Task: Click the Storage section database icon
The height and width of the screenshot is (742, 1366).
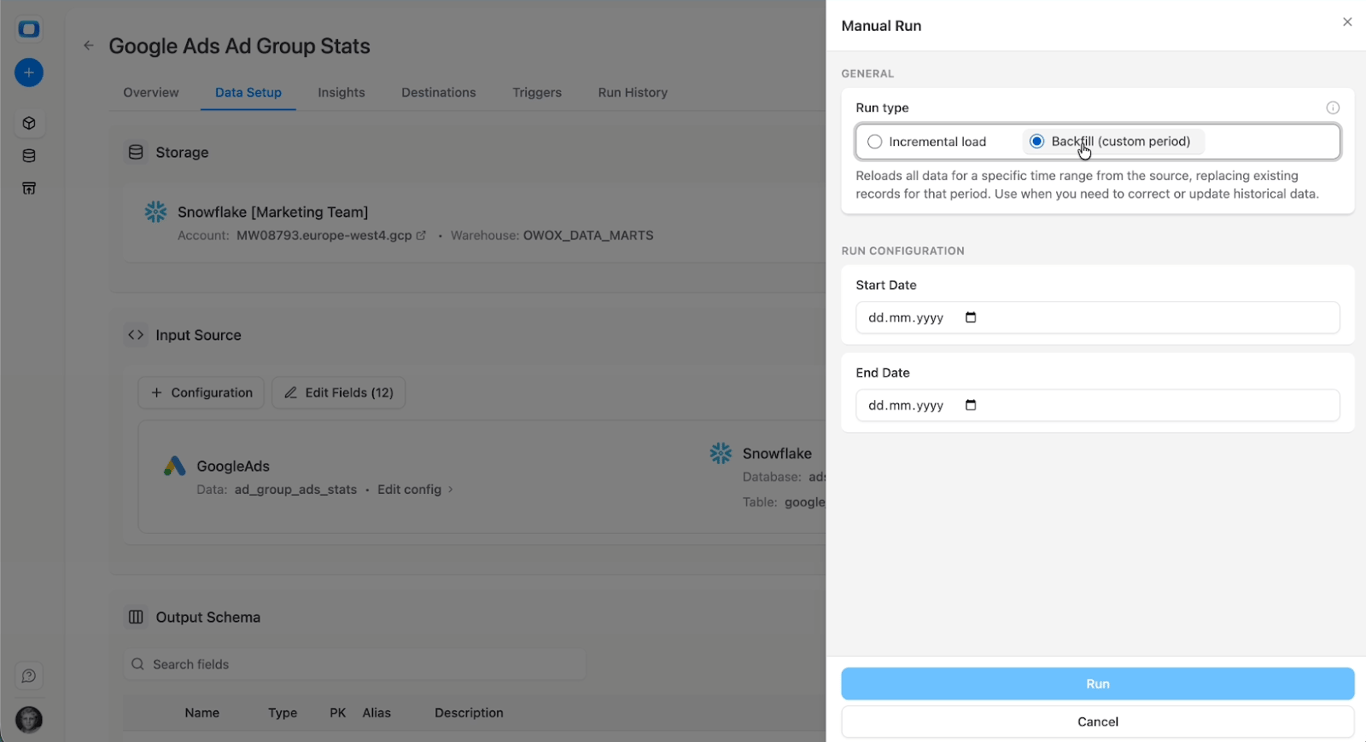Action: (136, 152)
